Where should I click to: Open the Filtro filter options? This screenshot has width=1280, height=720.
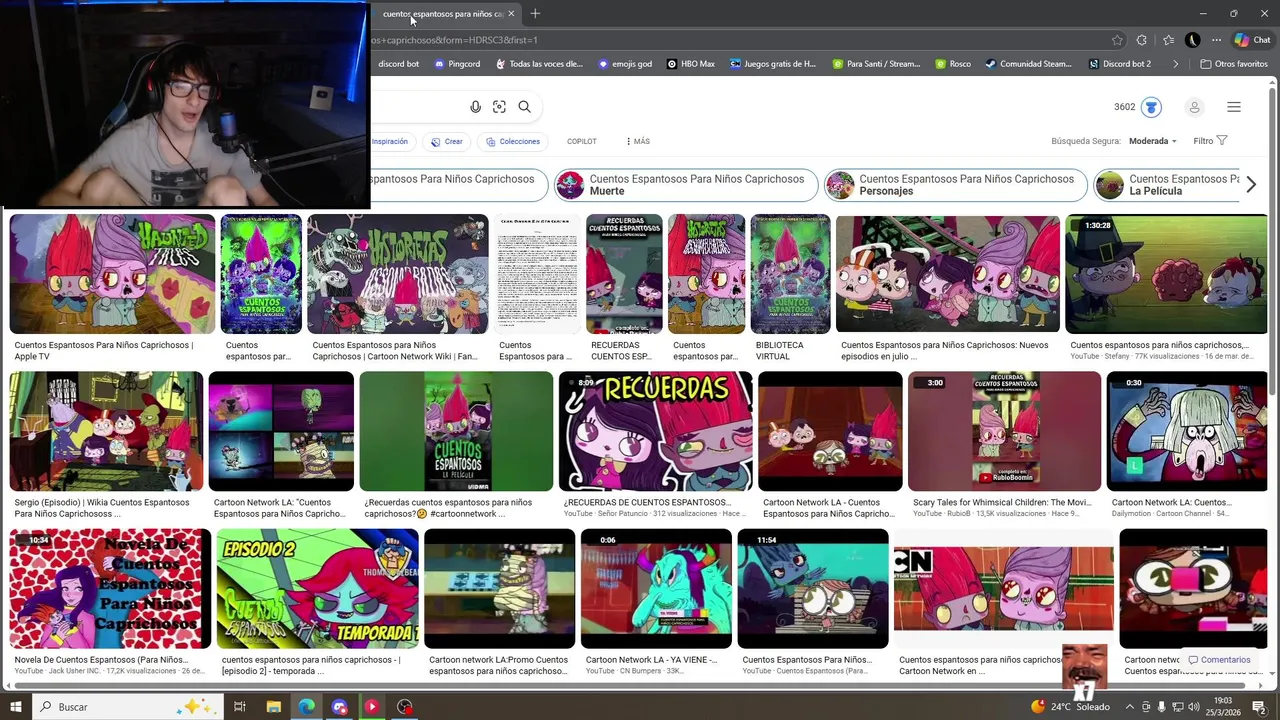[x=1210, y=141]
